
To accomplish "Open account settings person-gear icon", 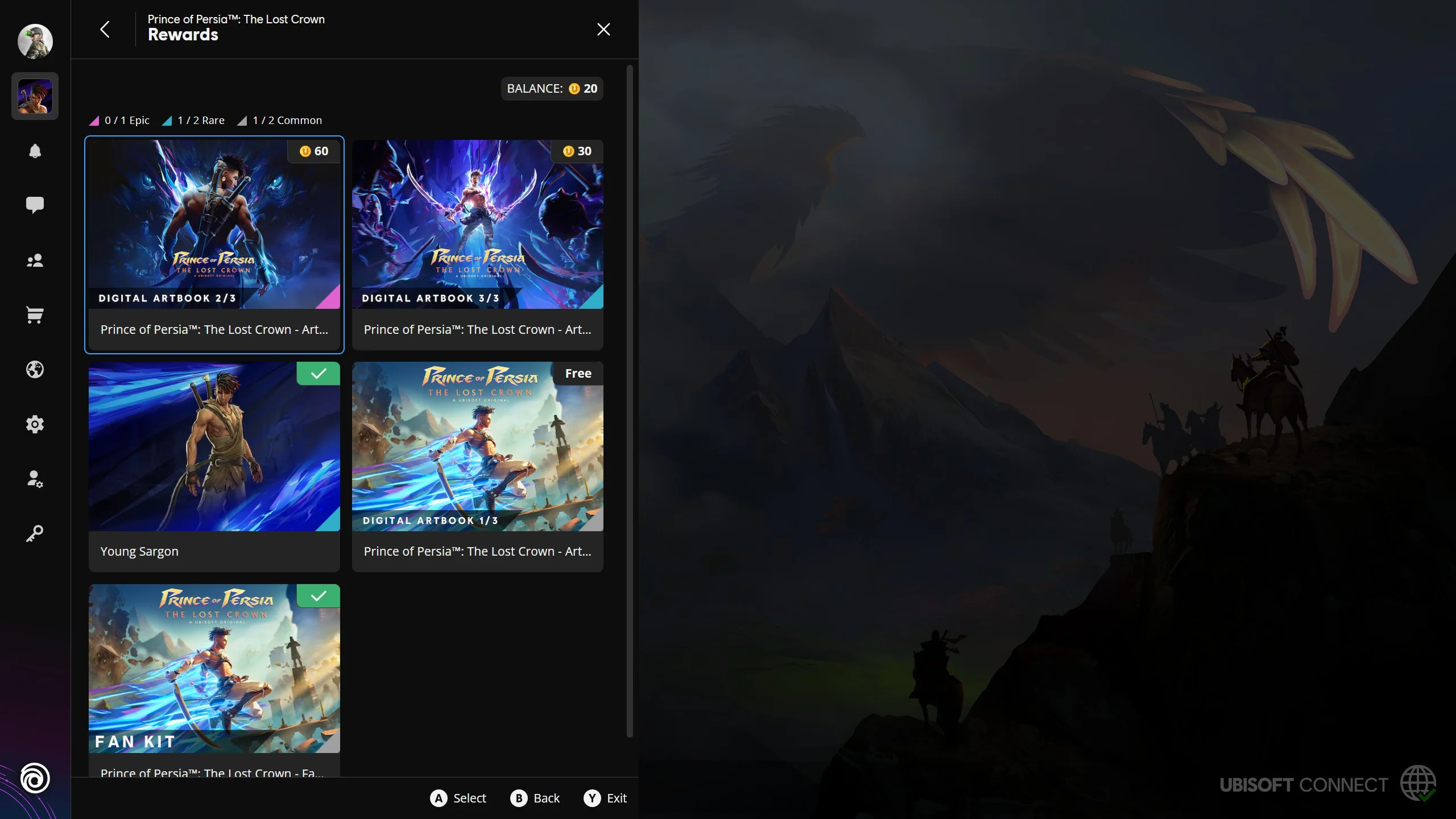I will (35, 479).
